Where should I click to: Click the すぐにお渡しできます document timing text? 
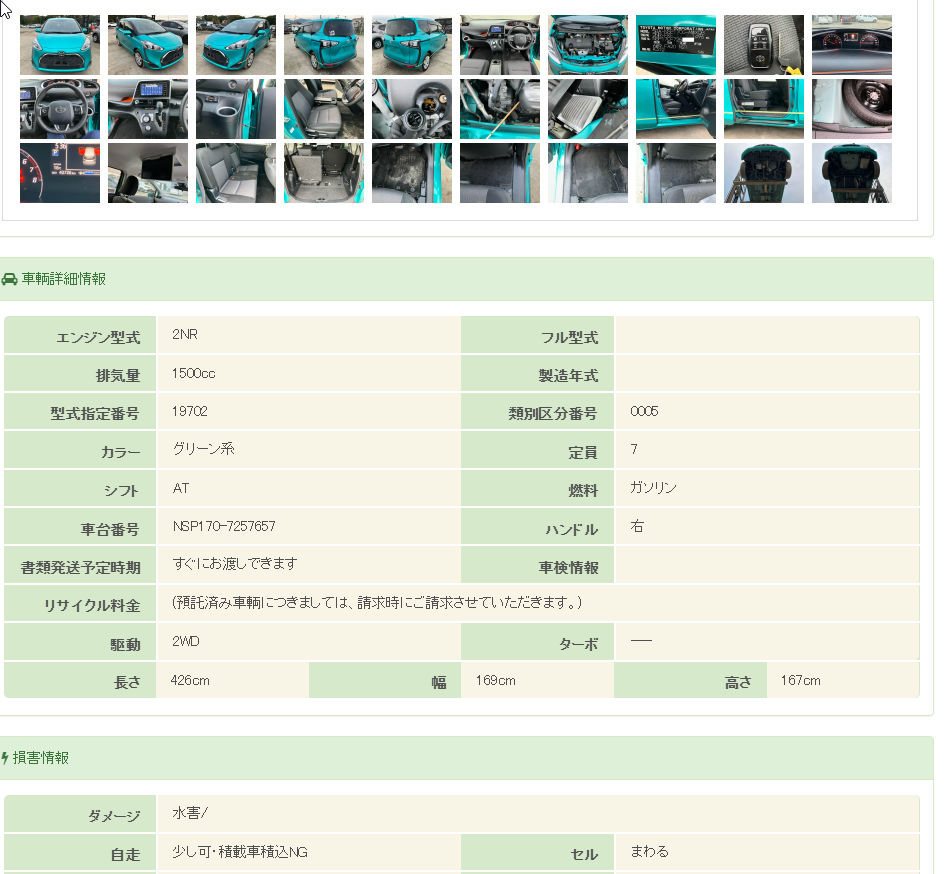coord(234,564)
